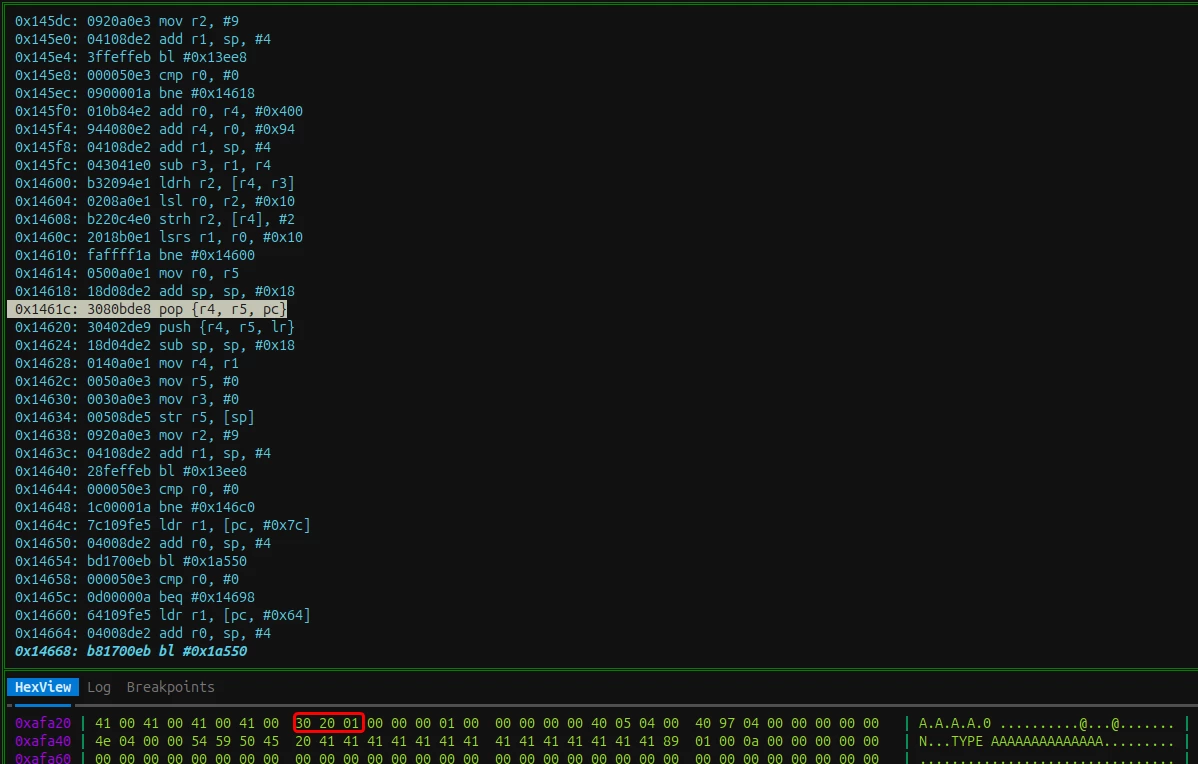Select the HexView tab
Image resolution: width=1198 pixels, height=764 pixels.
tap(43, 687)
